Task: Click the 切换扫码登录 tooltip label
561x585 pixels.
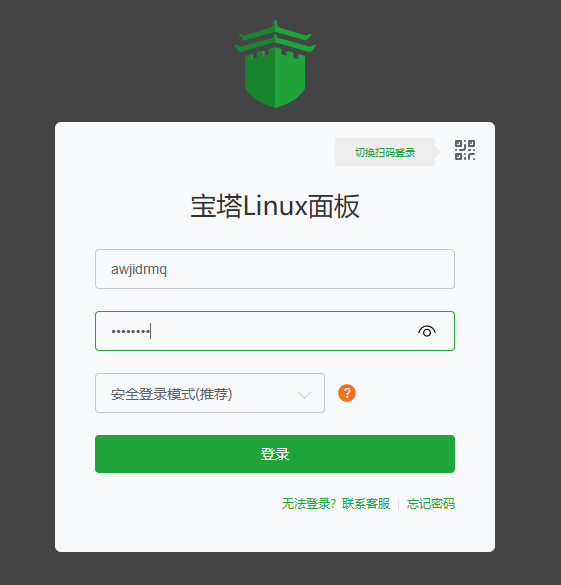Action: (385, 152)
